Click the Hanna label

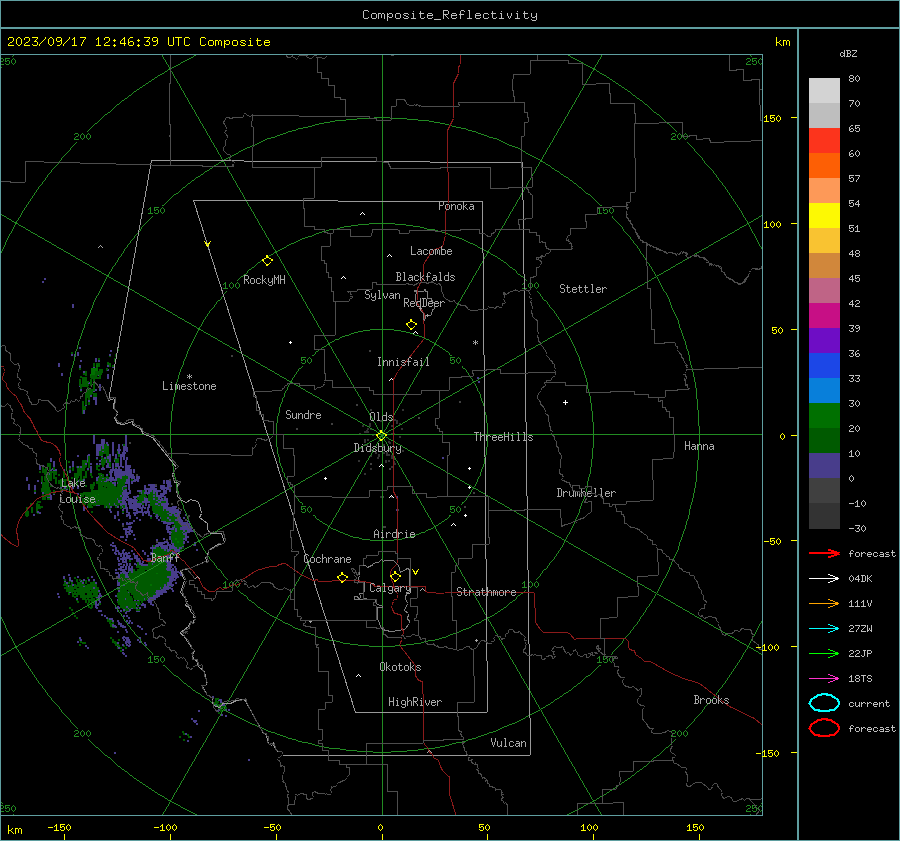(x=699, y=446)
